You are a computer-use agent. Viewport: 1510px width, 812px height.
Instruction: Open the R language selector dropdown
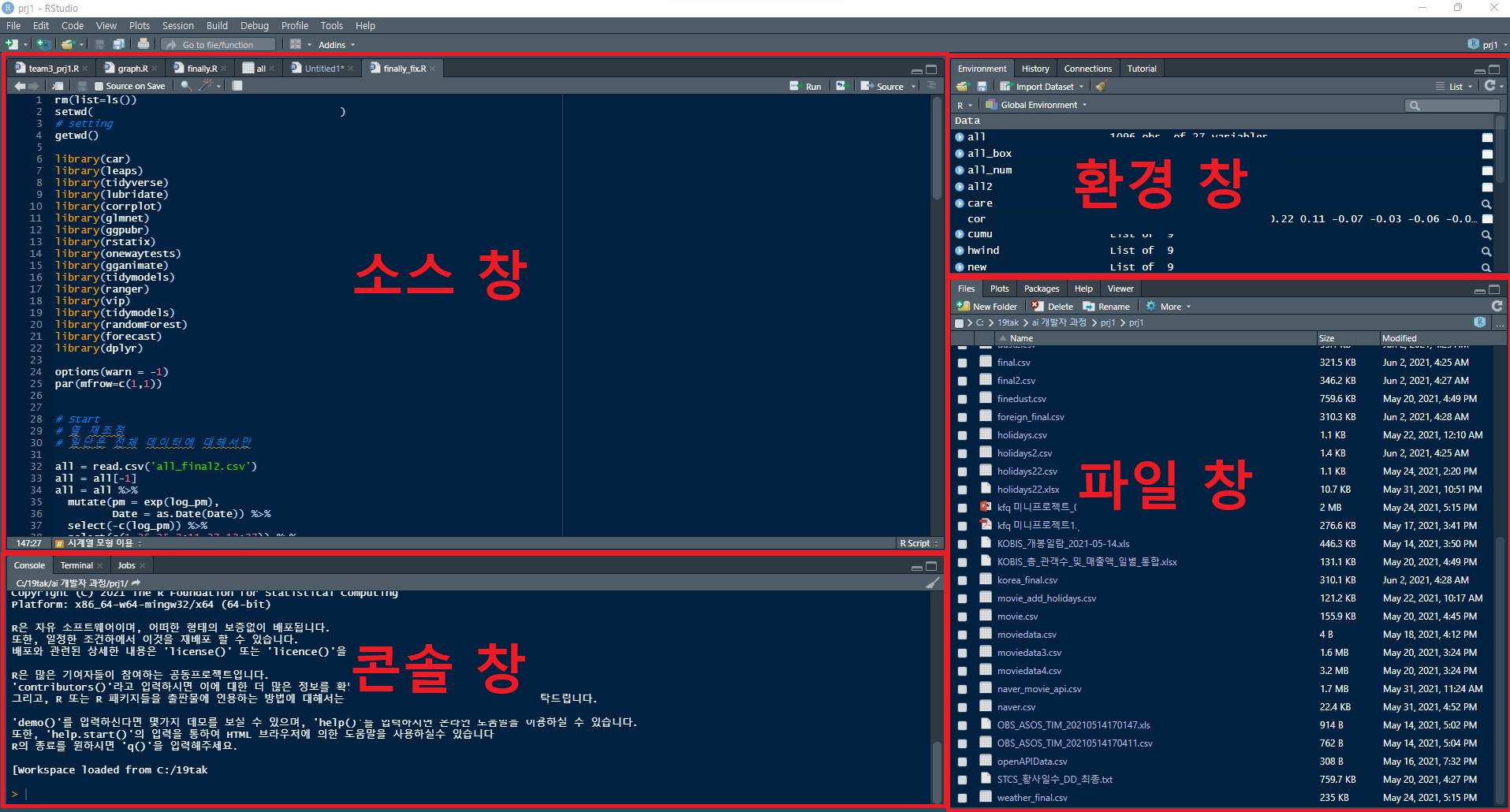(964, 105)
